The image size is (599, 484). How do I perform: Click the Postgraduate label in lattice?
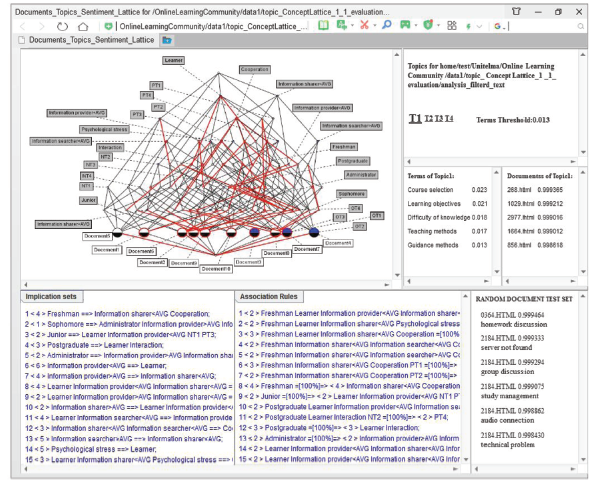tap(353, 161)
